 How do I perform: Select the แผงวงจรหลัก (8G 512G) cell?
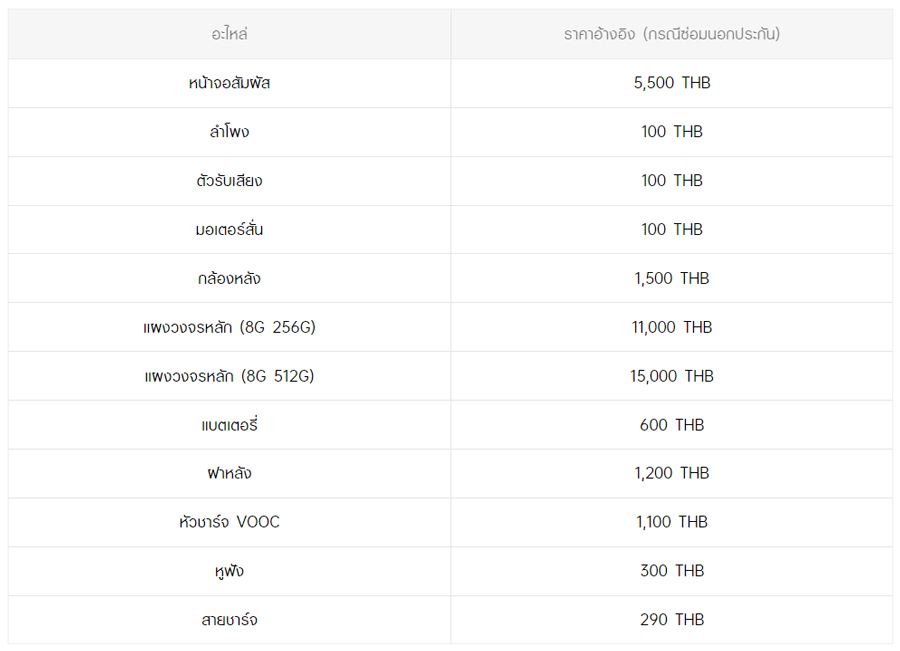click(229, 376)
